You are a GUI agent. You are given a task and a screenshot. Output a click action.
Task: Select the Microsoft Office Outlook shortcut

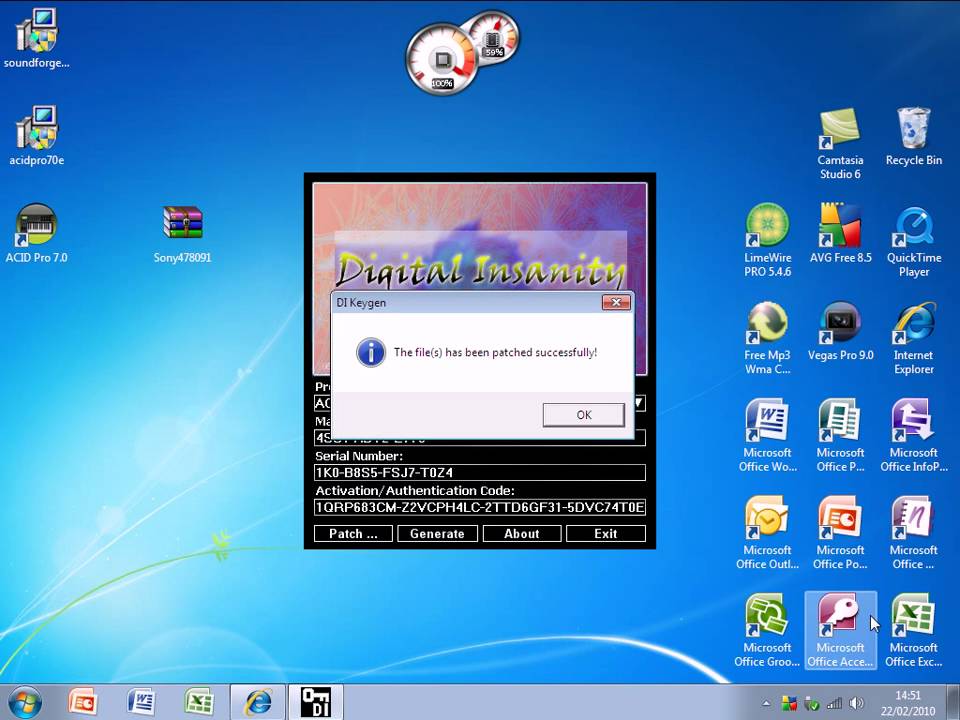(x=767, y=533)
